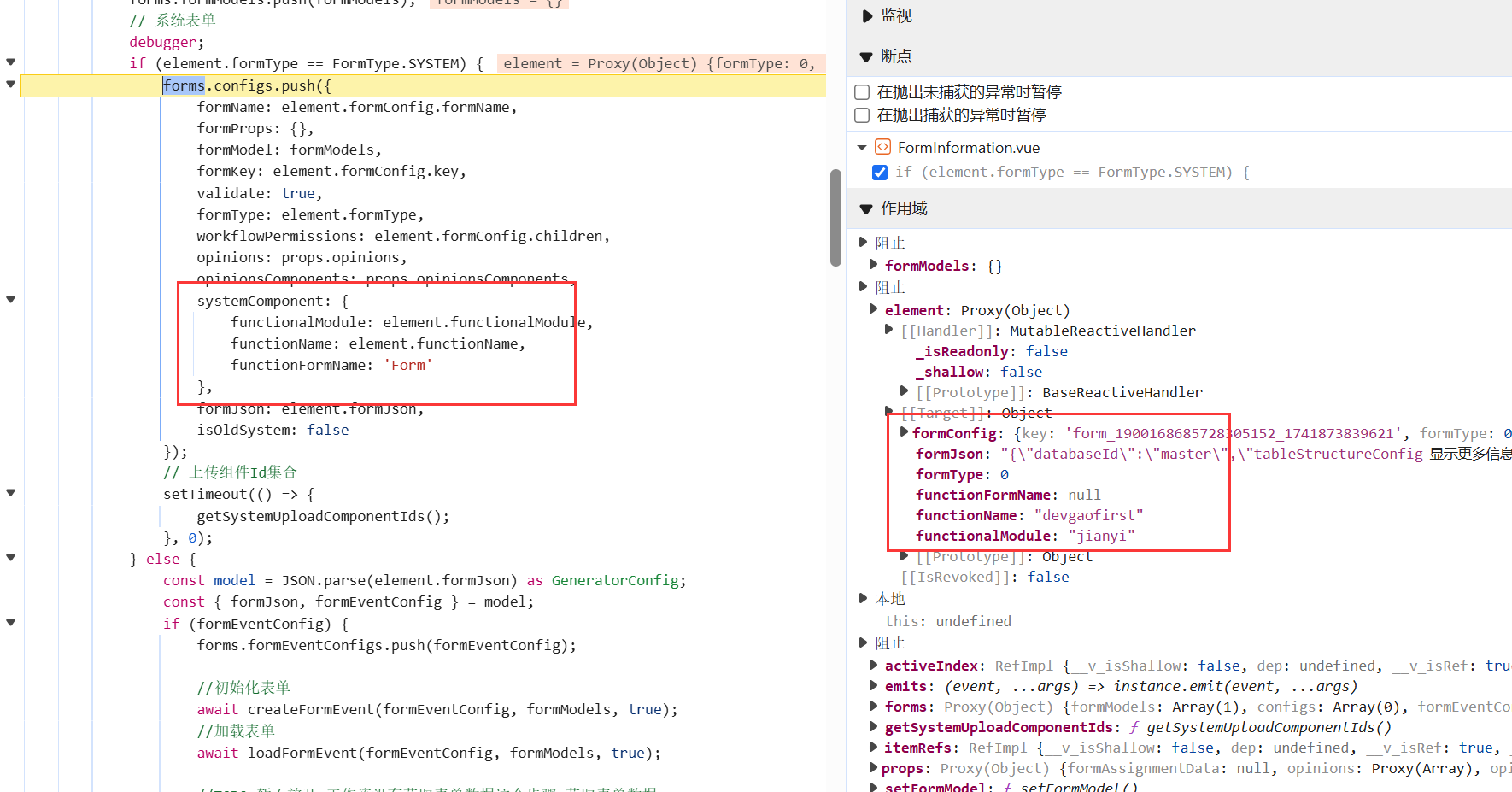
Task: Collapse the code fold arrow beside forms.configs.push
Action: (11, 84)
